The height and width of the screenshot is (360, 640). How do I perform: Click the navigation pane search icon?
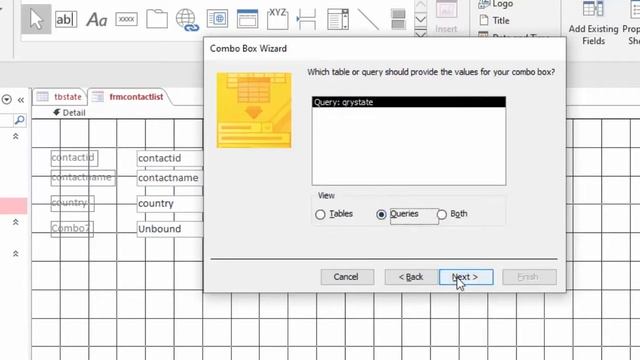19,120
